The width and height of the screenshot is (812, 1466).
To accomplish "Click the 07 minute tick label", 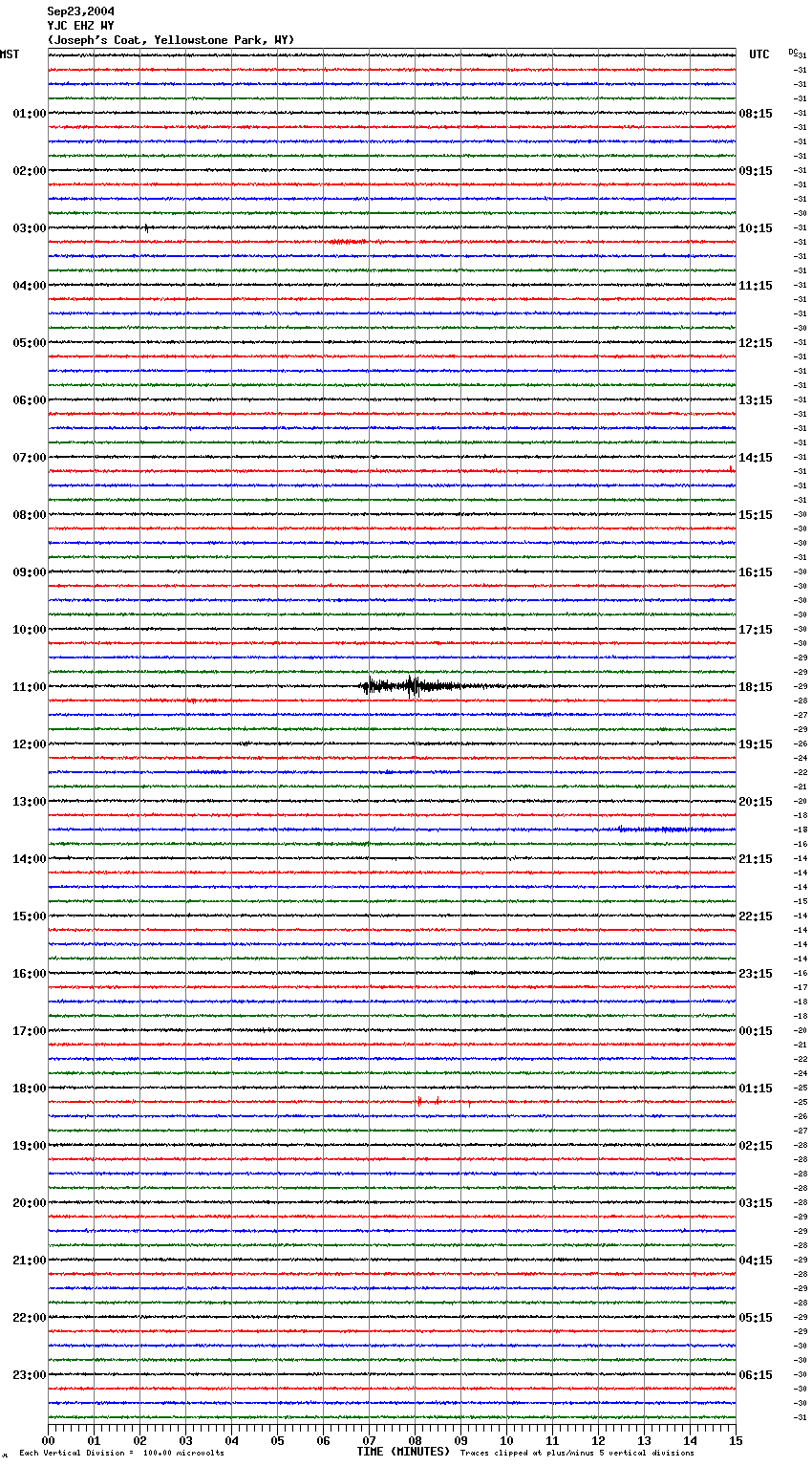I will point(369,1440).
